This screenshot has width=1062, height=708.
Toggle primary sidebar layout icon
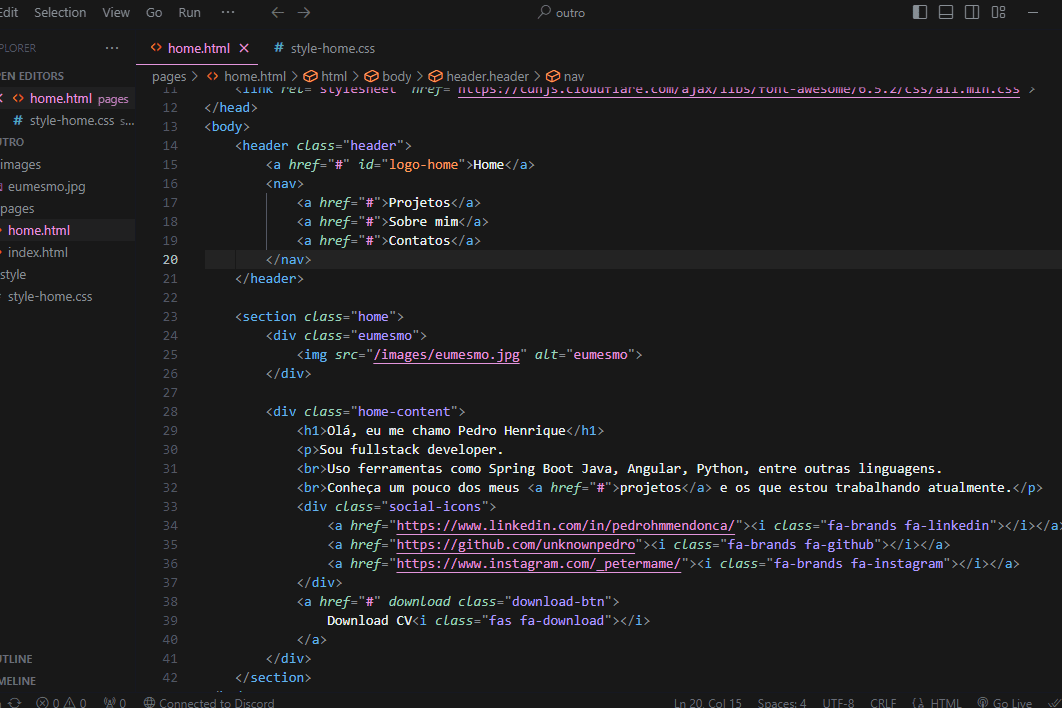(x=920, y=12)
